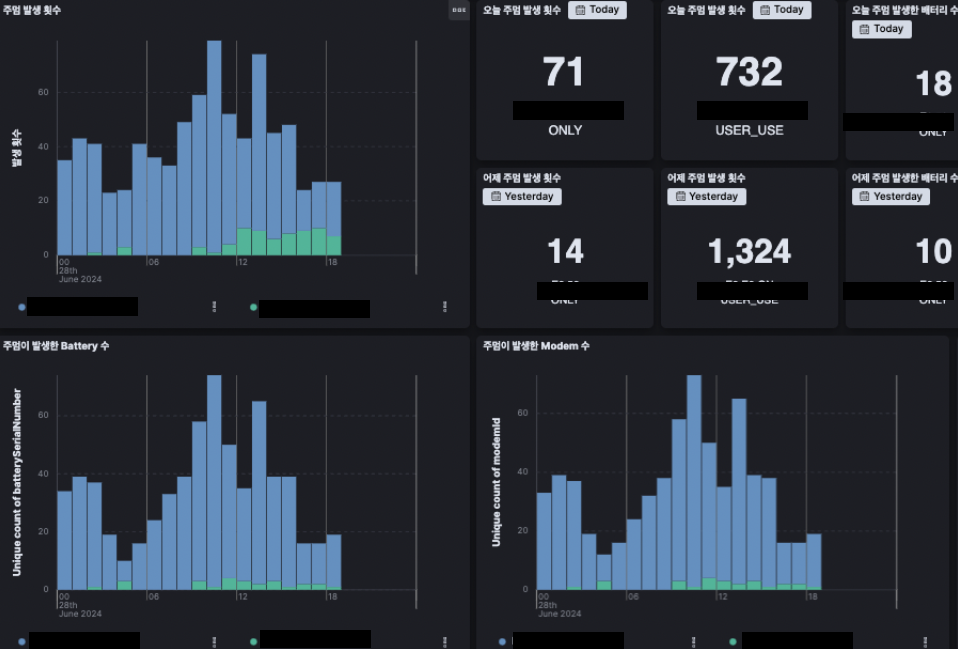Open green series legend options in Battery chart
958x649 pixels.
point(445,641)
